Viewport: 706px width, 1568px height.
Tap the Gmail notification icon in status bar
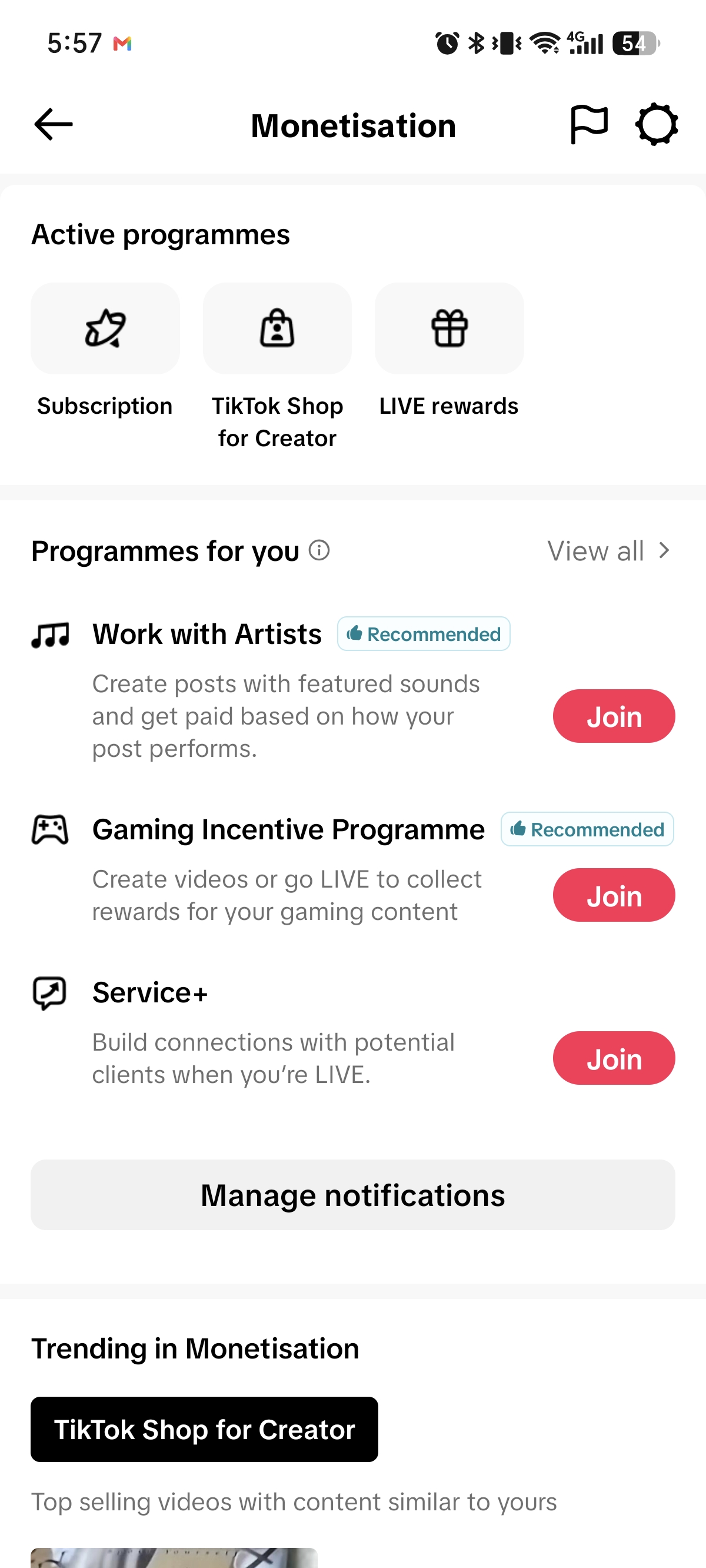122,43
